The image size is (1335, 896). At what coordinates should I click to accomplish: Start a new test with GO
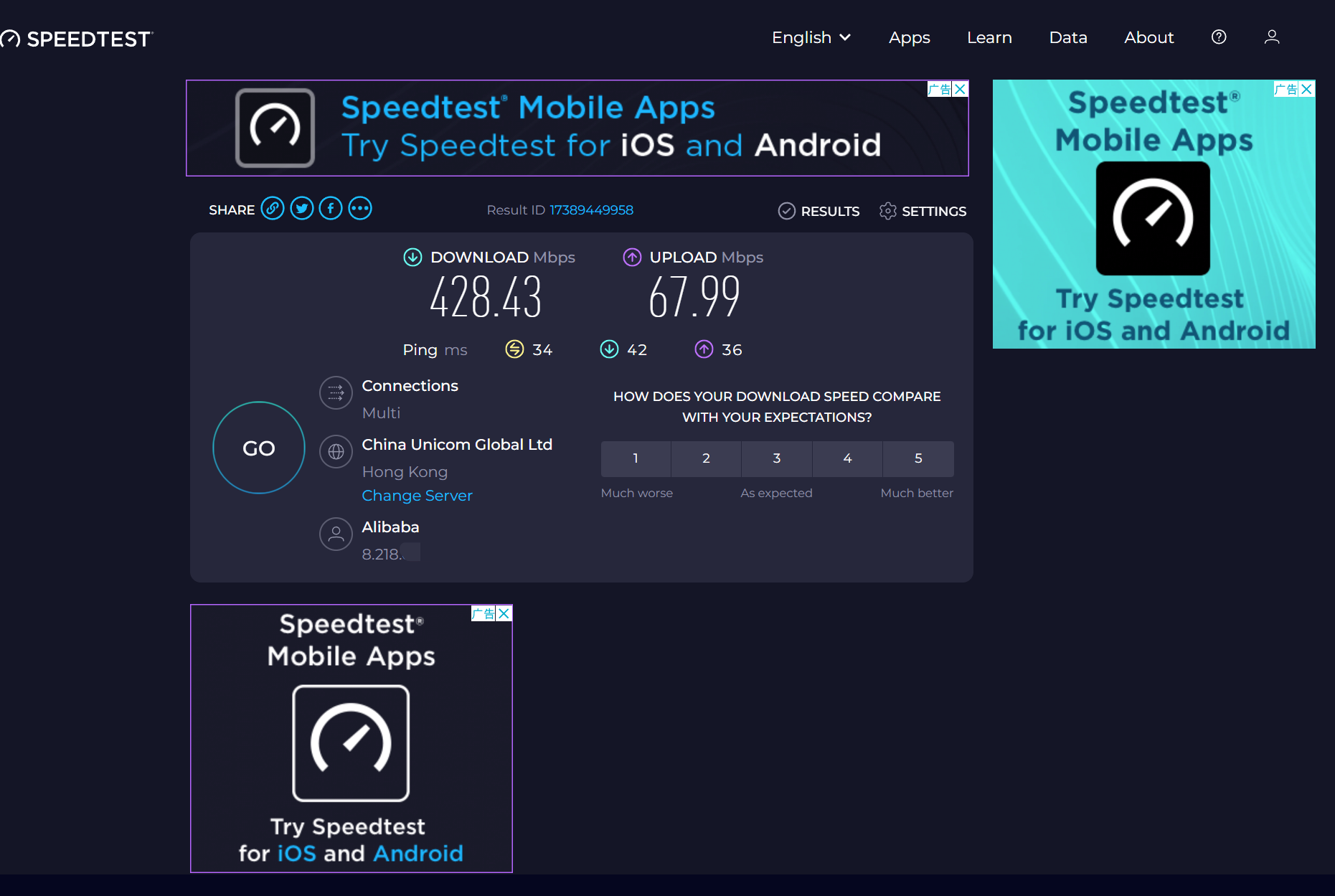pyautogui.click(x=259, y=448)
